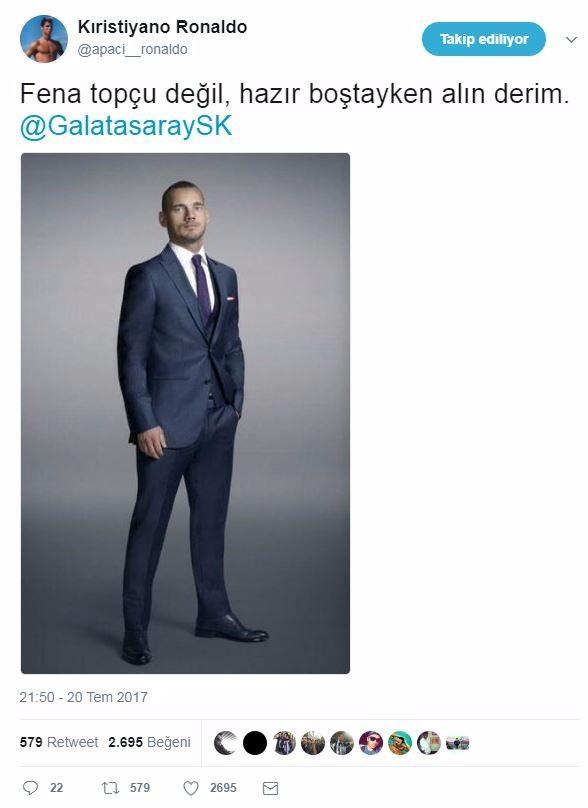This screenshot has width=588, height=808.
Task: Click the Kıristiyano Ronaldo display name
Action: [x=162, y=27]
